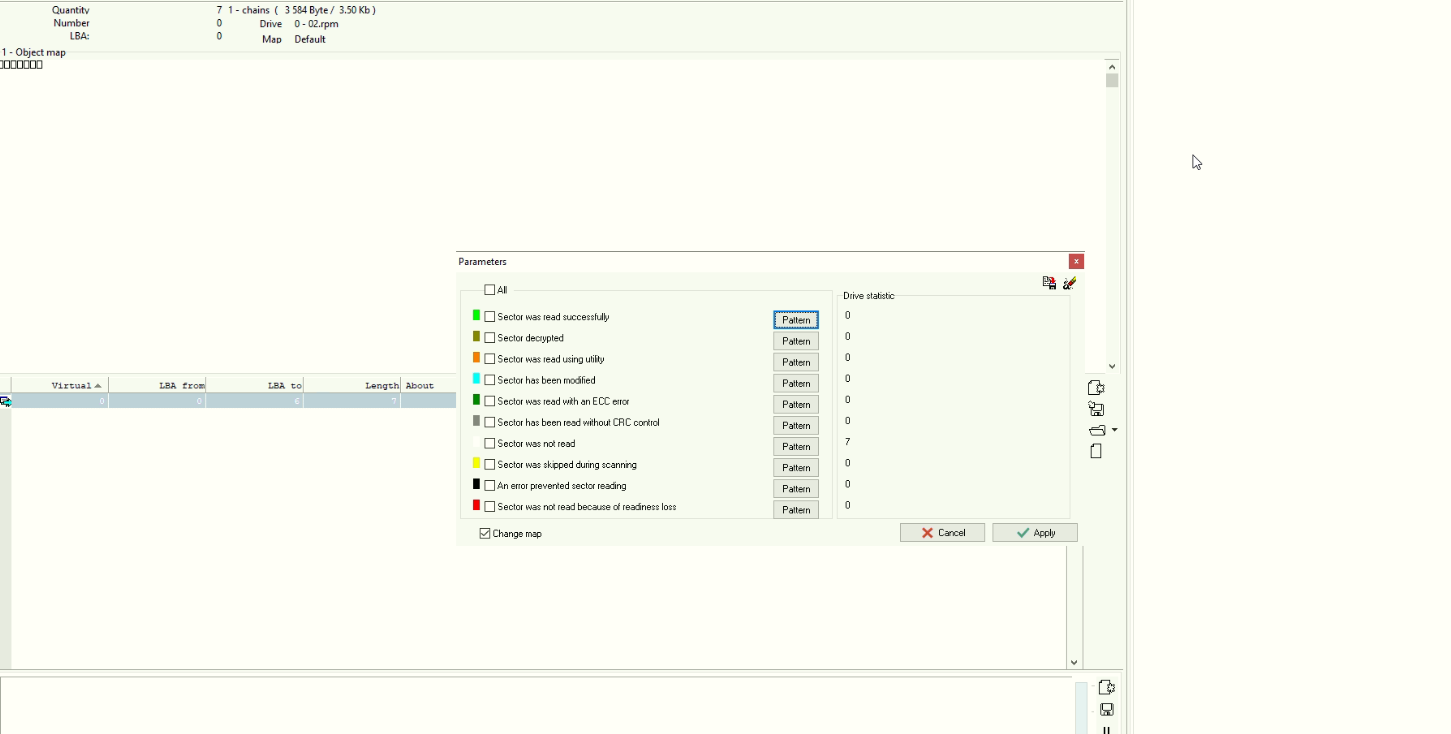Screen dimensions: 1451x734
Task: Click the Drive value '0 - 02.rpm'
Action: point(316,24)
